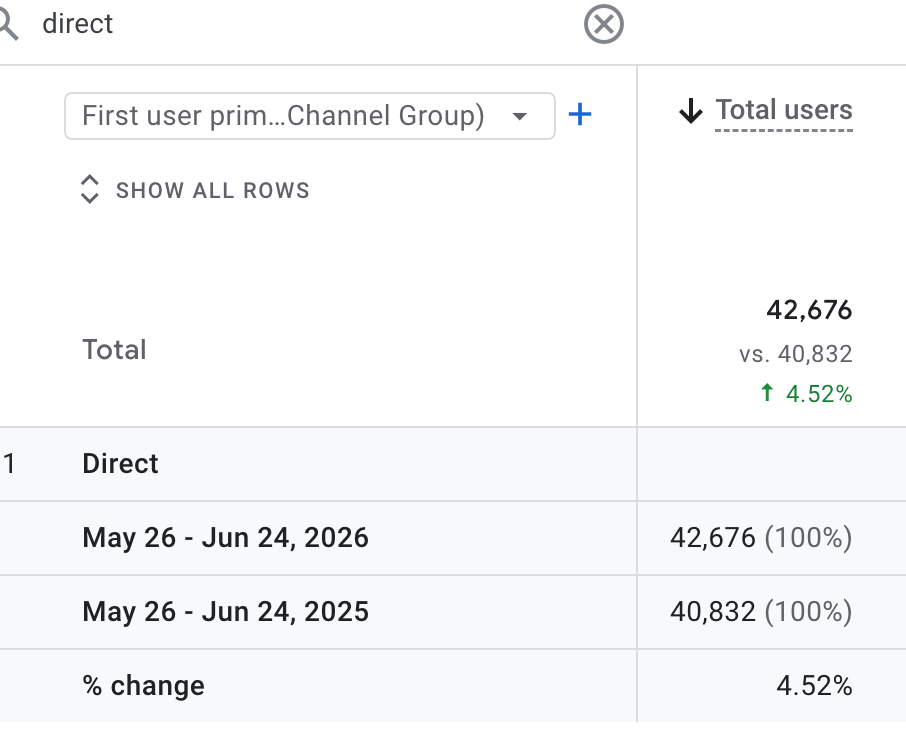Clear the search field with the X icon

coord(604,24)
